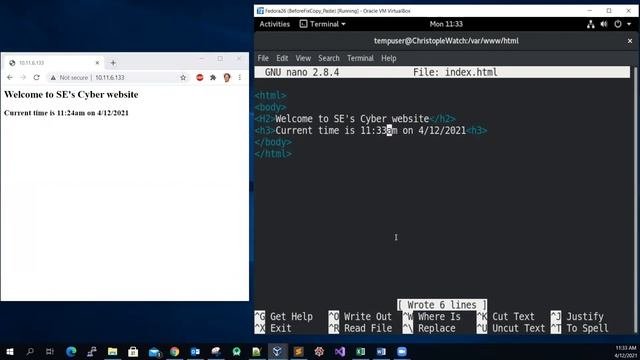
Task: Select the 10.11.6.133 tab
Action: [x=53, y=63]
